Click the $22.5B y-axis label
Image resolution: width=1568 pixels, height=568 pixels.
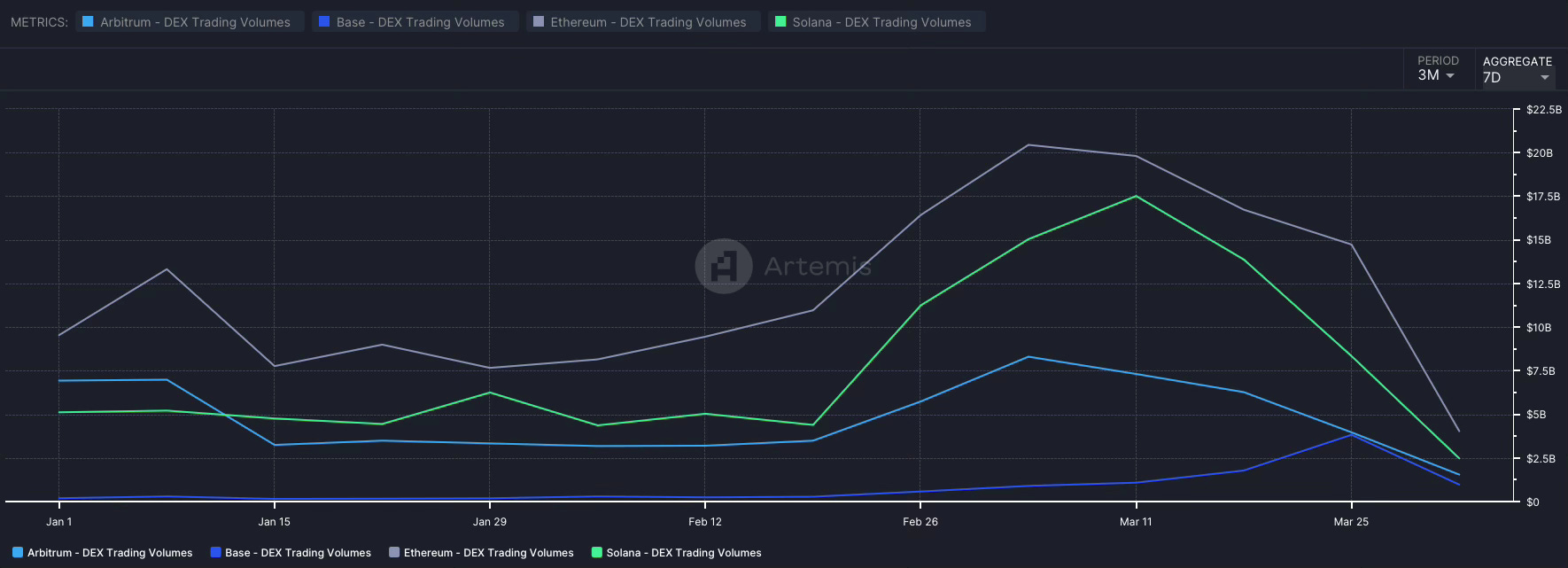[1544, 110]
